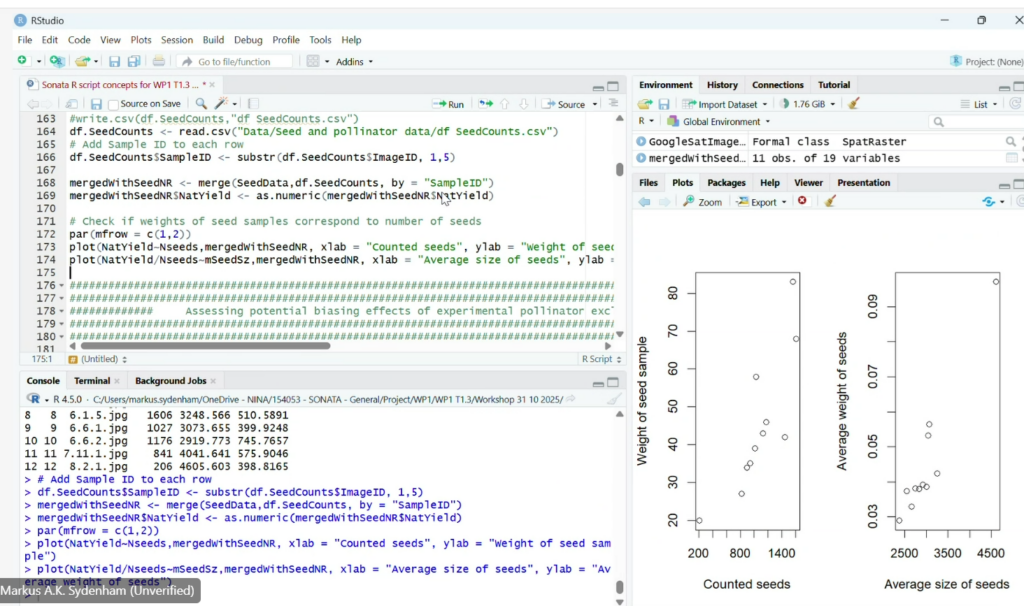
Task: Click the find/replace magnifier in editor
Action: 201,104
